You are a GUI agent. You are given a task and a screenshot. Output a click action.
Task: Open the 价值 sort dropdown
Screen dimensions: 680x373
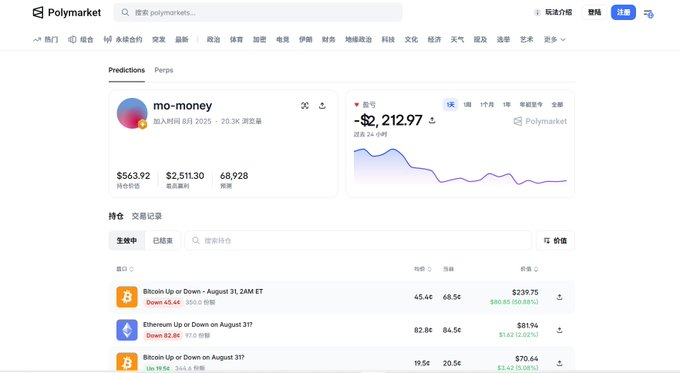point(556,240)
